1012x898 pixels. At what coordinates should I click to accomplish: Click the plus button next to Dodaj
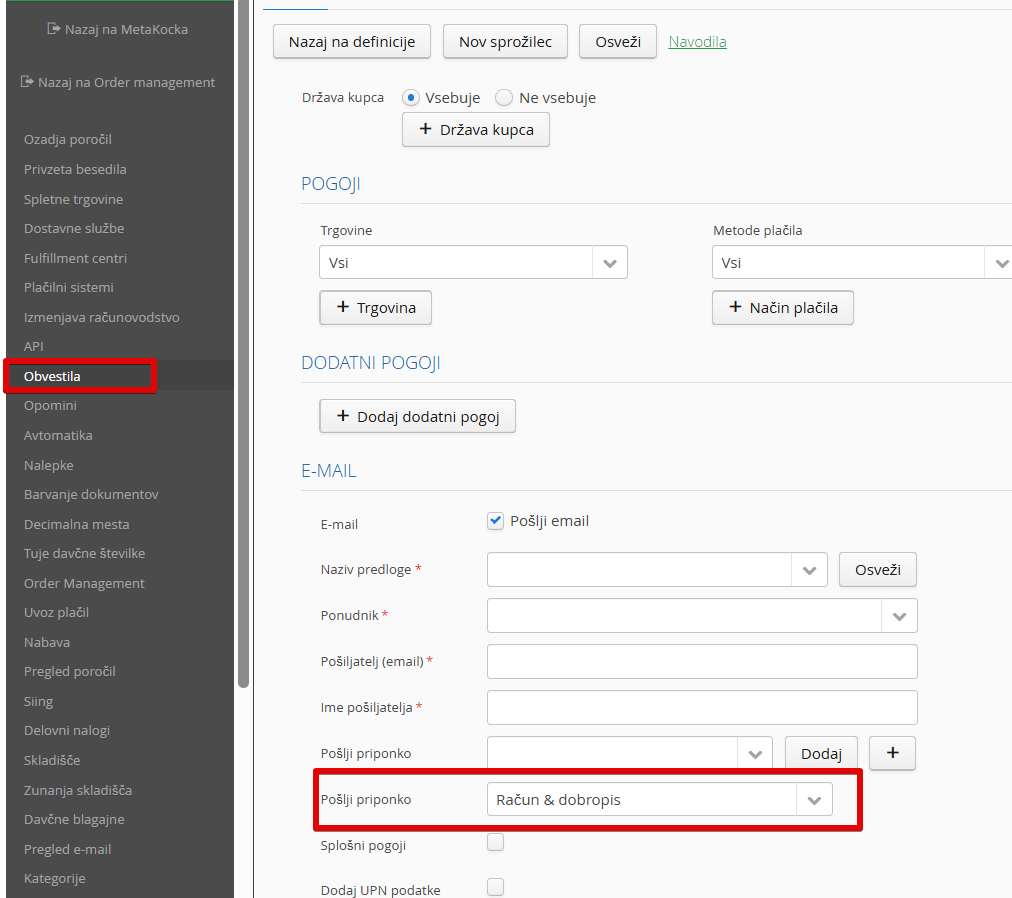click(x=893, y=754)
